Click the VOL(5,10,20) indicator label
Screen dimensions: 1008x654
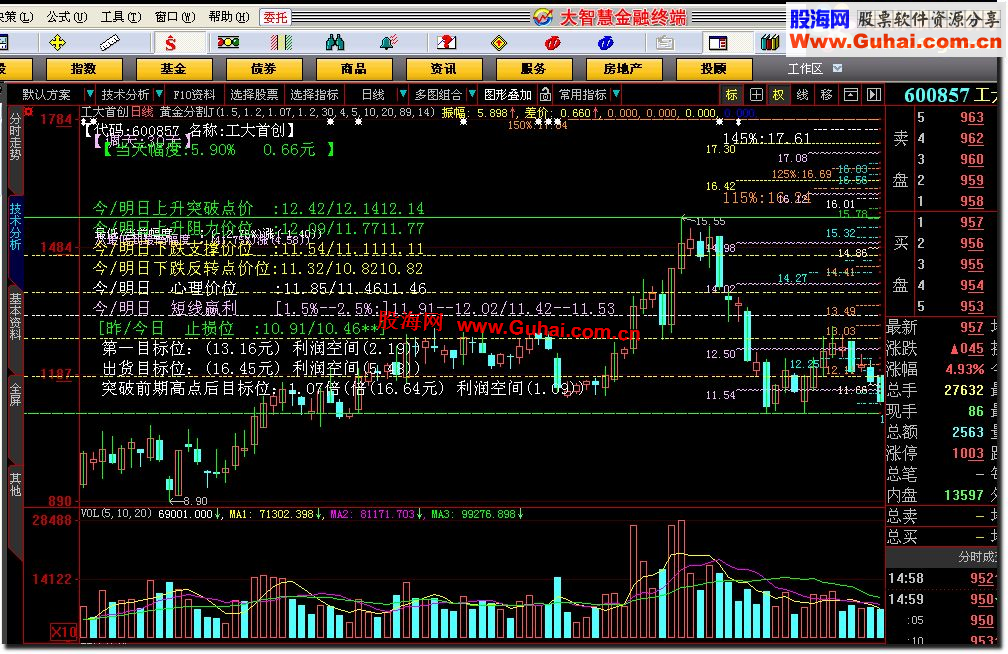116,513
